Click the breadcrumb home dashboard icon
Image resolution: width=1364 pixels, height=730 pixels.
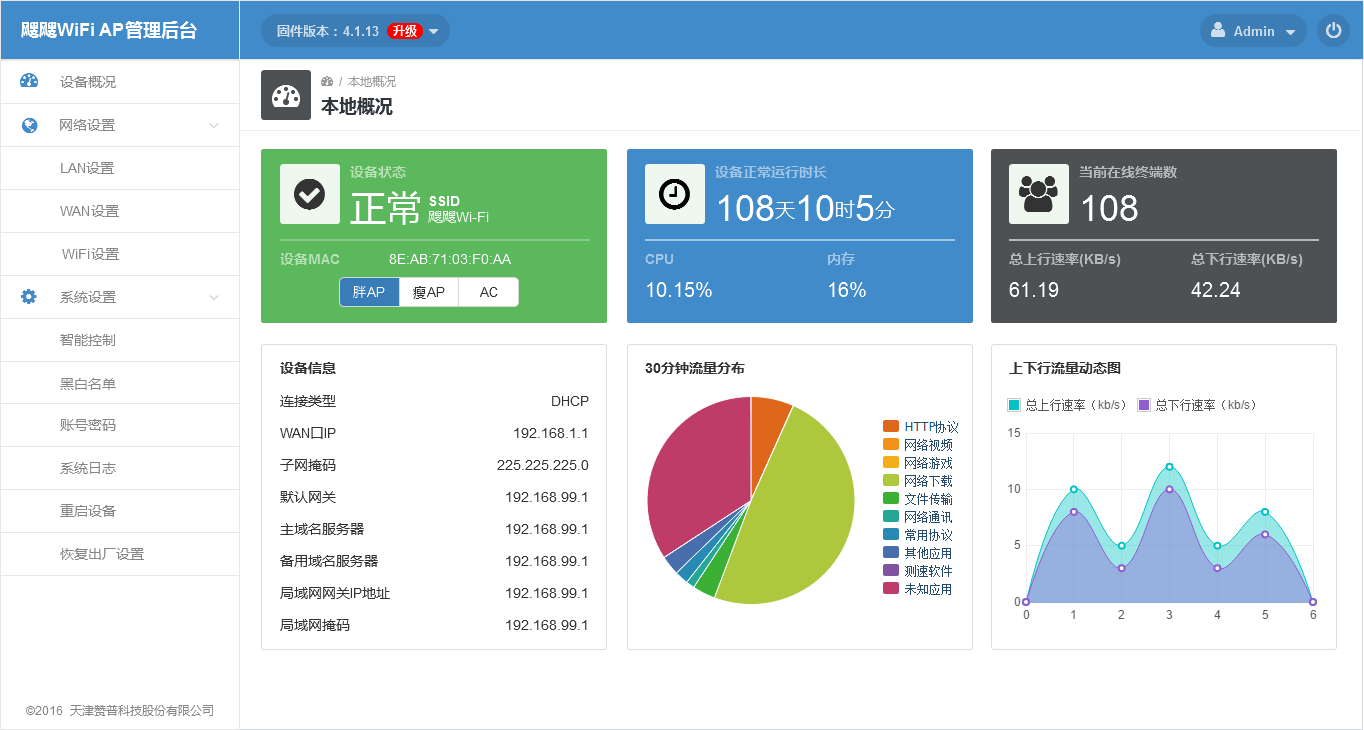tap(327, 81)
